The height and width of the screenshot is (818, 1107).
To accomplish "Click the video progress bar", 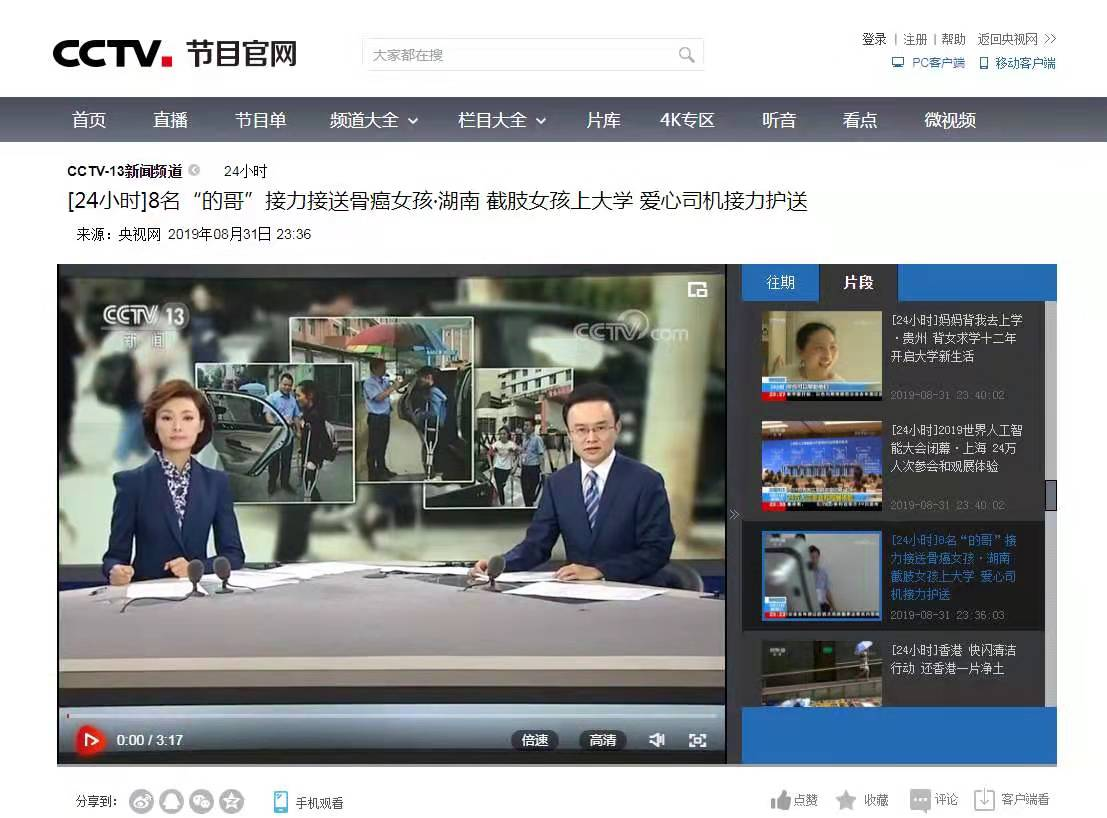I will point(392,715).
